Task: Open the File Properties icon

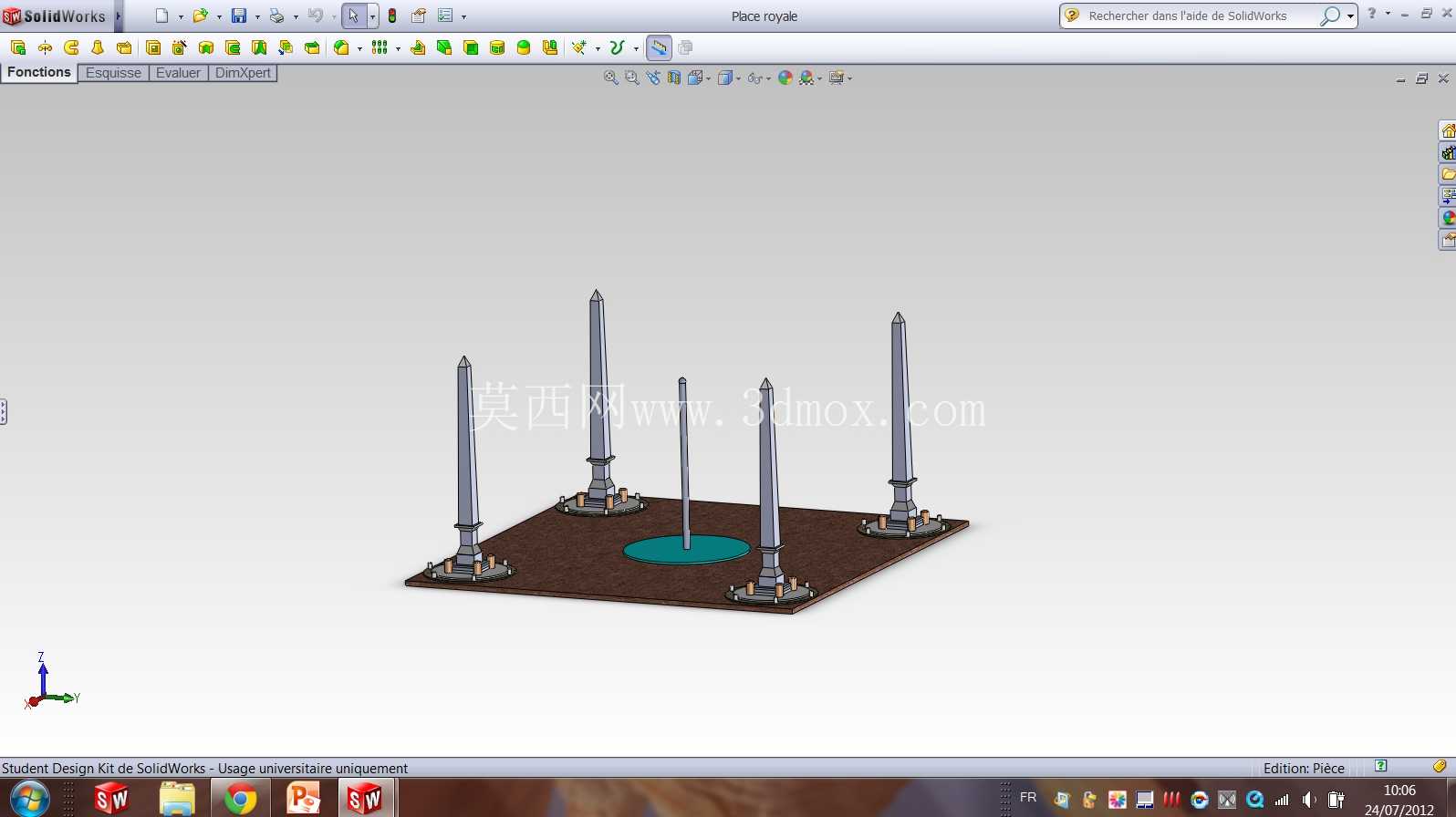Action: [x=419, y=16]
